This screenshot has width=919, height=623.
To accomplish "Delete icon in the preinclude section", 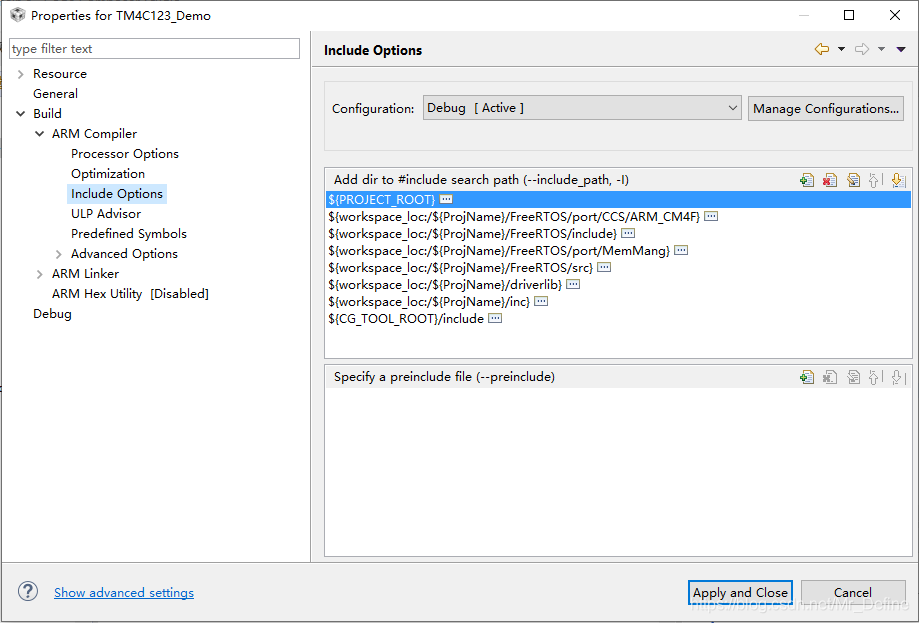I will point(830,377).
